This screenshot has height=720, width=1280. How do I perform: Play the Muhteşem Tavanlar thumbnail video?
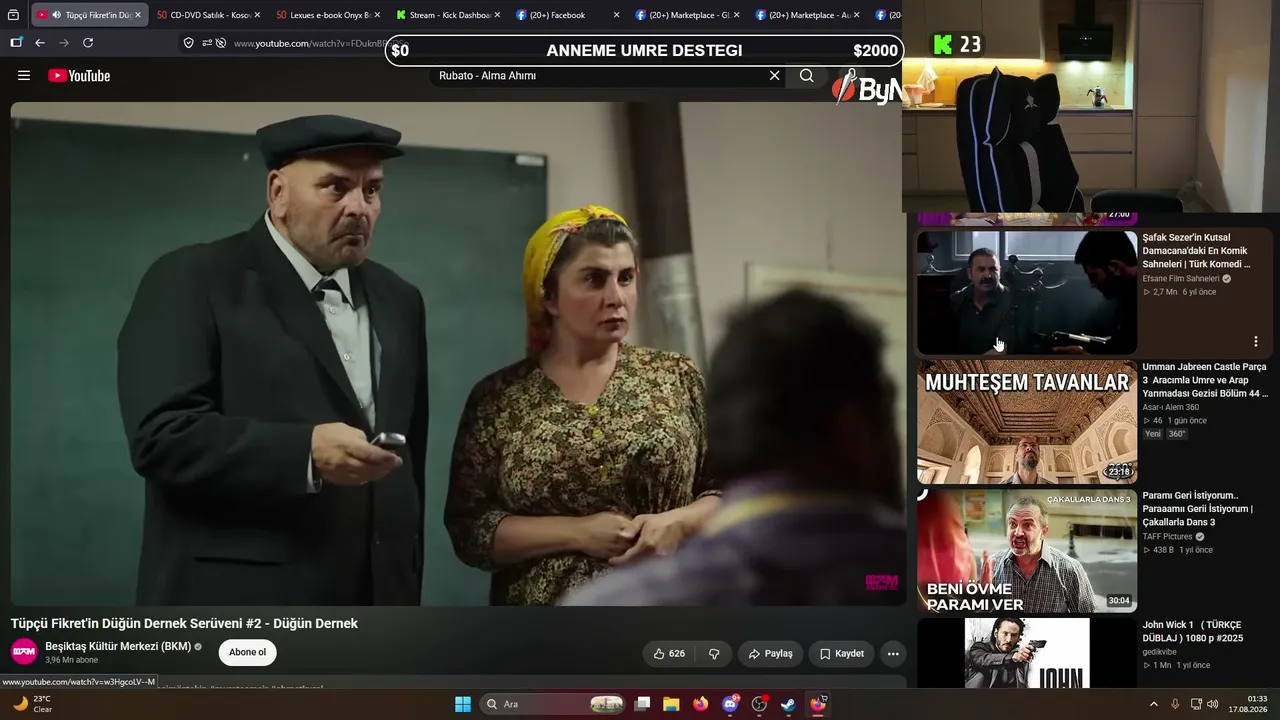1027,422
